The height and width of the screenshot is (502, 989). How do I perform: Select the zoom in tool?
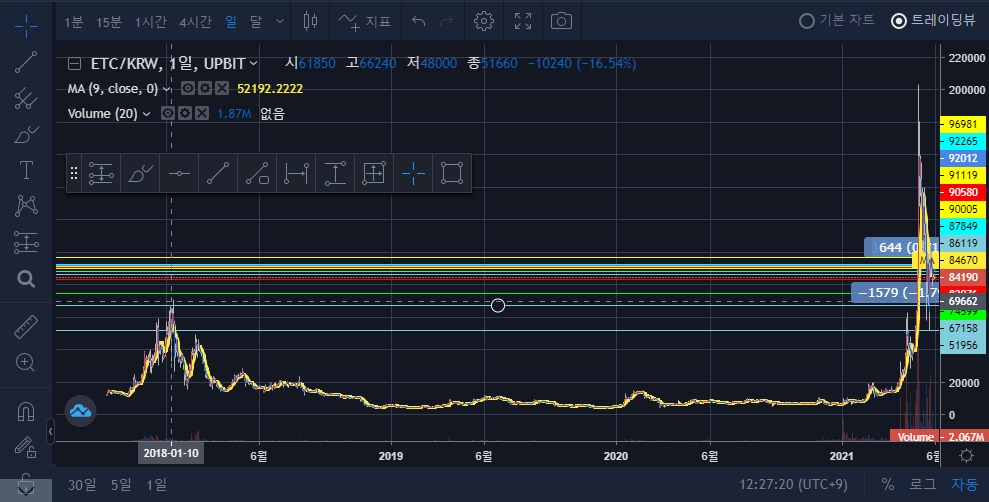pos(26,363)
